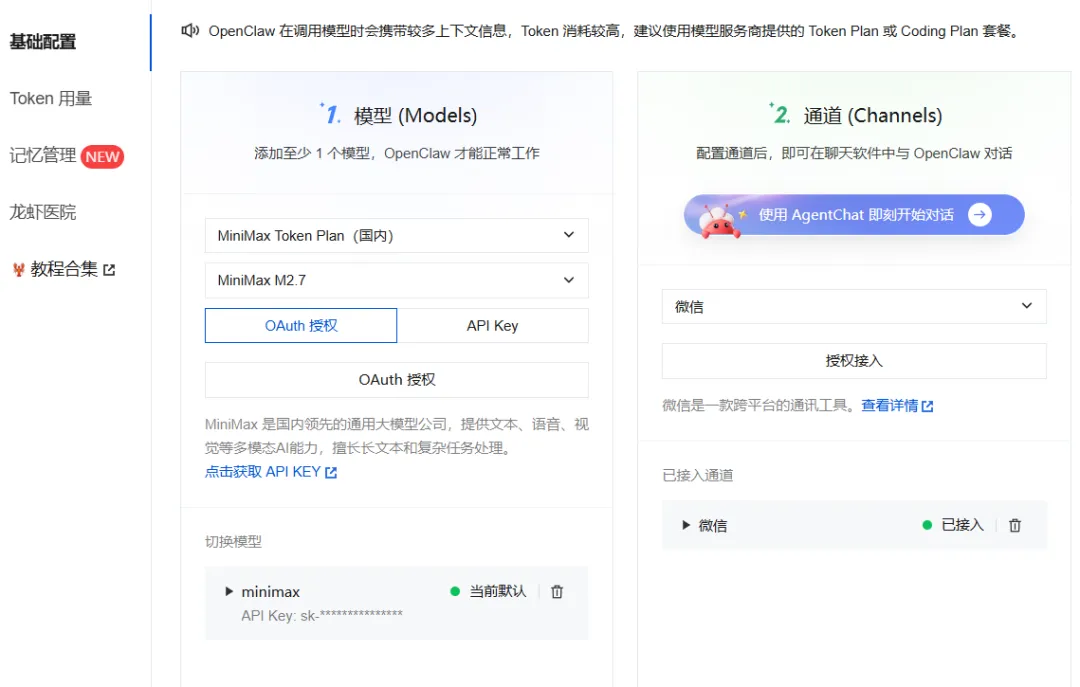Open the MiniMax Token Plan provider dropdown
Screen dimensions: 1080x687
point(397,236)
